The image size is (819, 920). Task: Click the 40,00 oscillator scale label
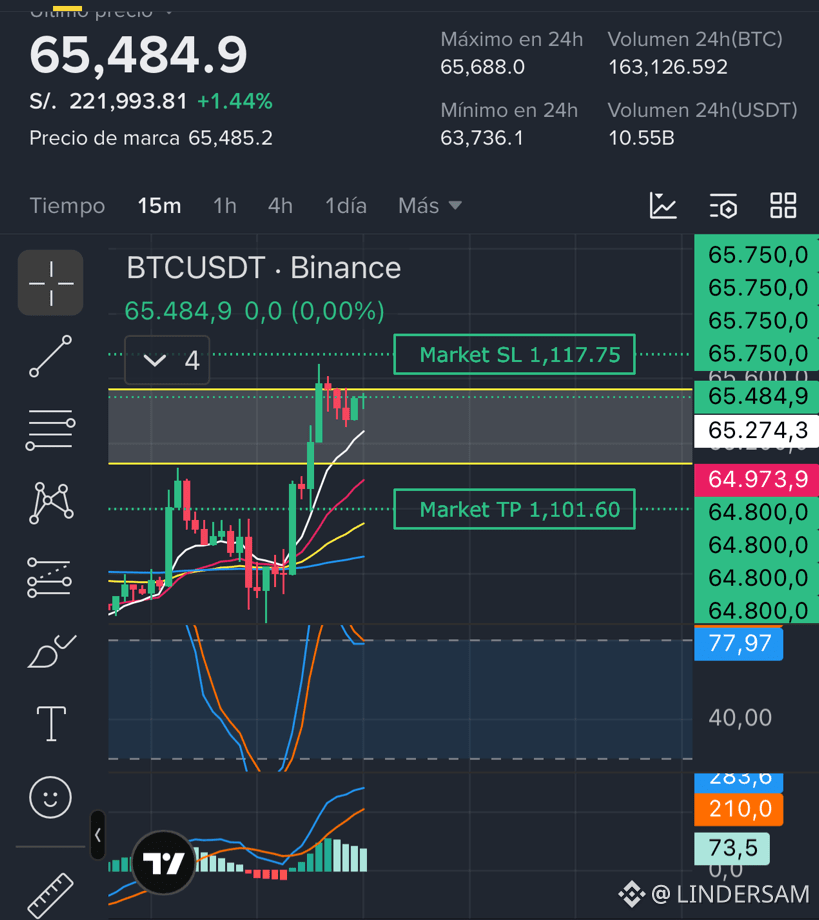point(740,718)
